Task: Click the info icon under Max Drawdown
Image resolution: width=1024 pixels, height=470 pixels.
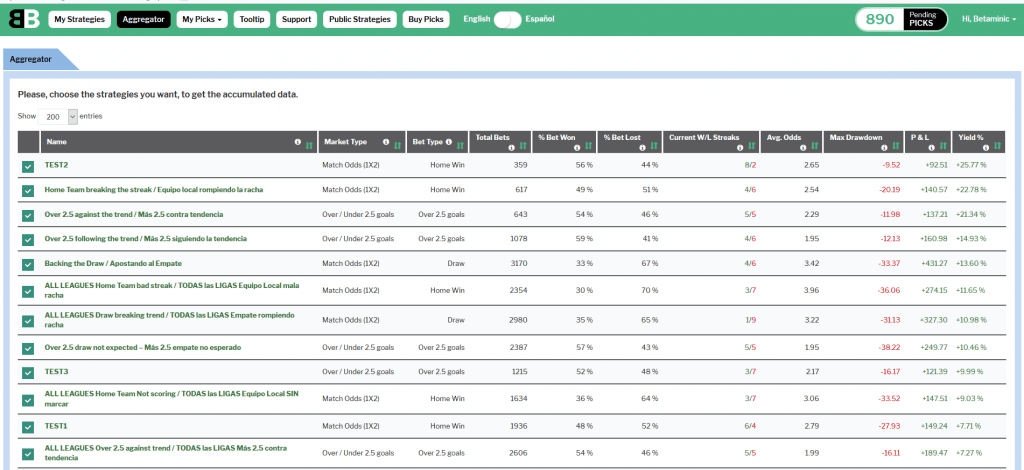Action: click(886, 148)
